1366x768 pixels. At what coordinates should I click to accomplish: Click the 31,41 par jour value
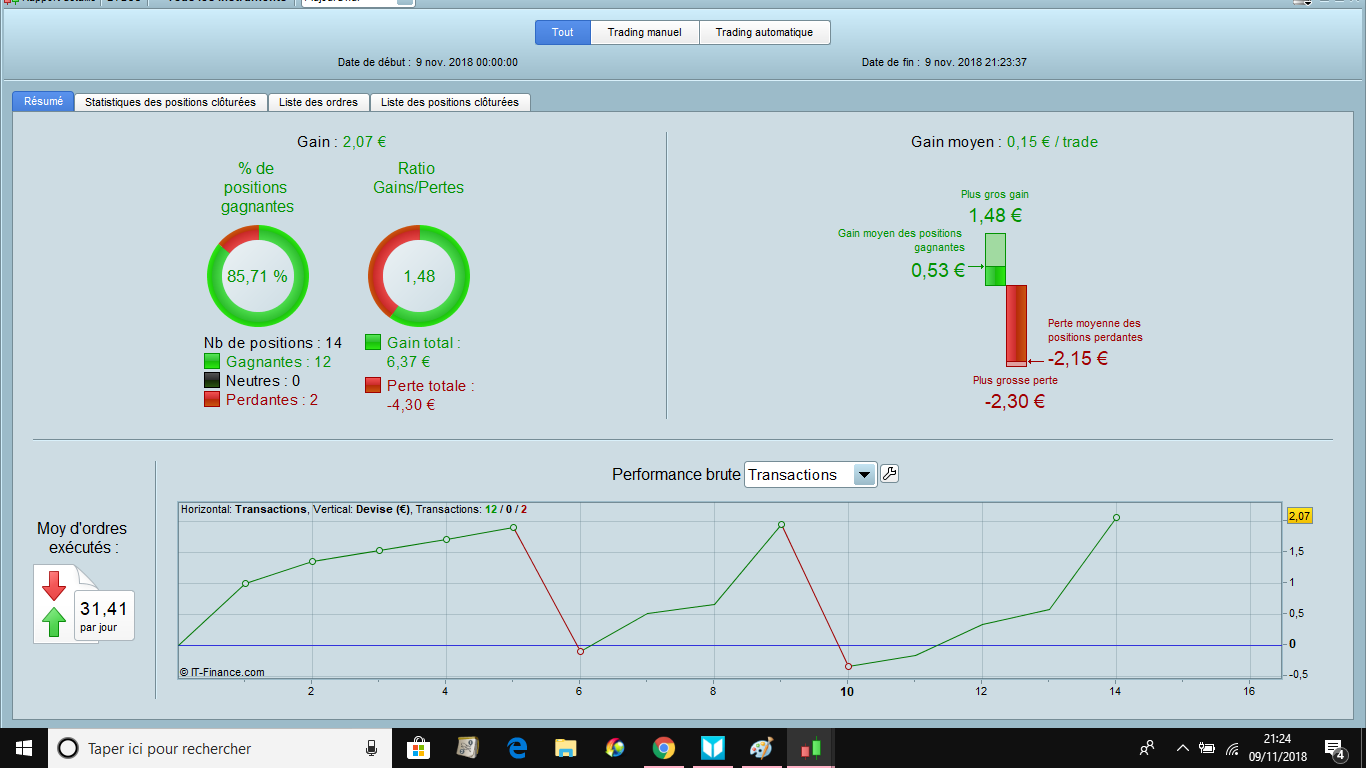(x=105, y=609)
